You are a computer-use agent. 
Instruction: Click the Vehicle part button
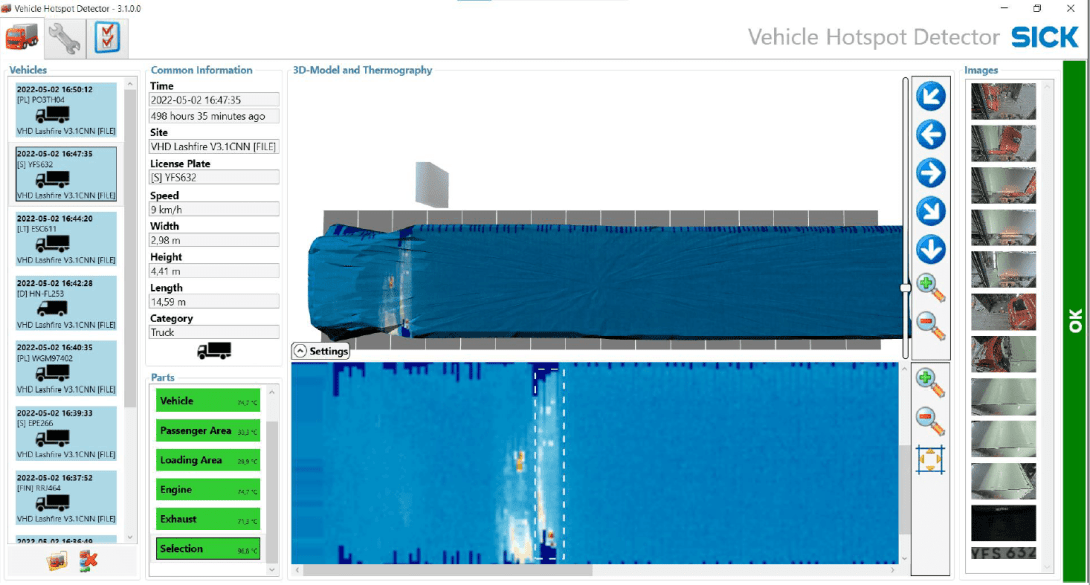[208, 401]
